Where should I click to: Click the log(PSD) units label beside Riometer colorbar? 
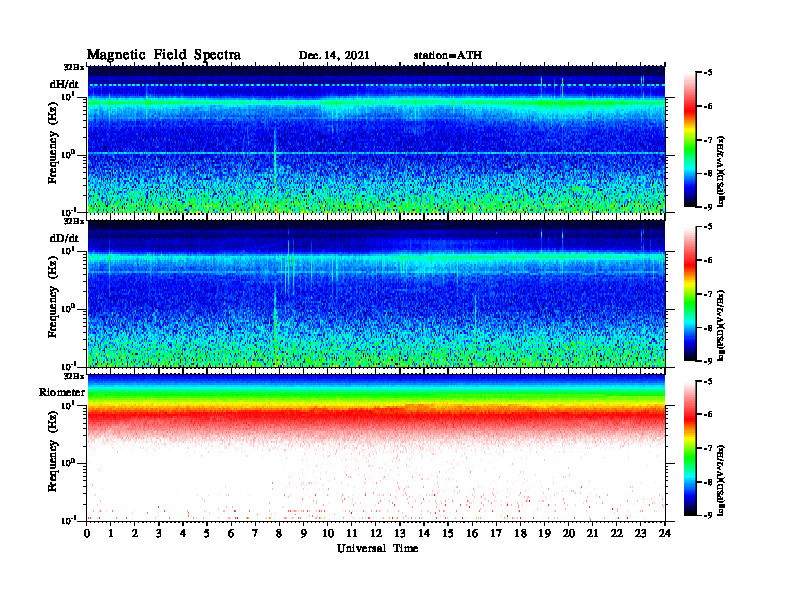pyautogui.click(x=721, y=480)
